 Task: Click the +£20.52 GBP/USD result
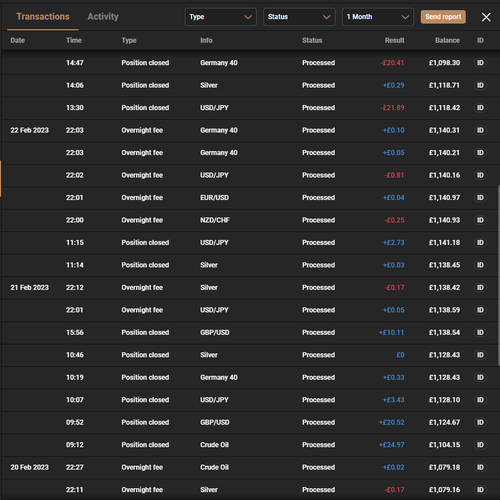pos(392,422)
